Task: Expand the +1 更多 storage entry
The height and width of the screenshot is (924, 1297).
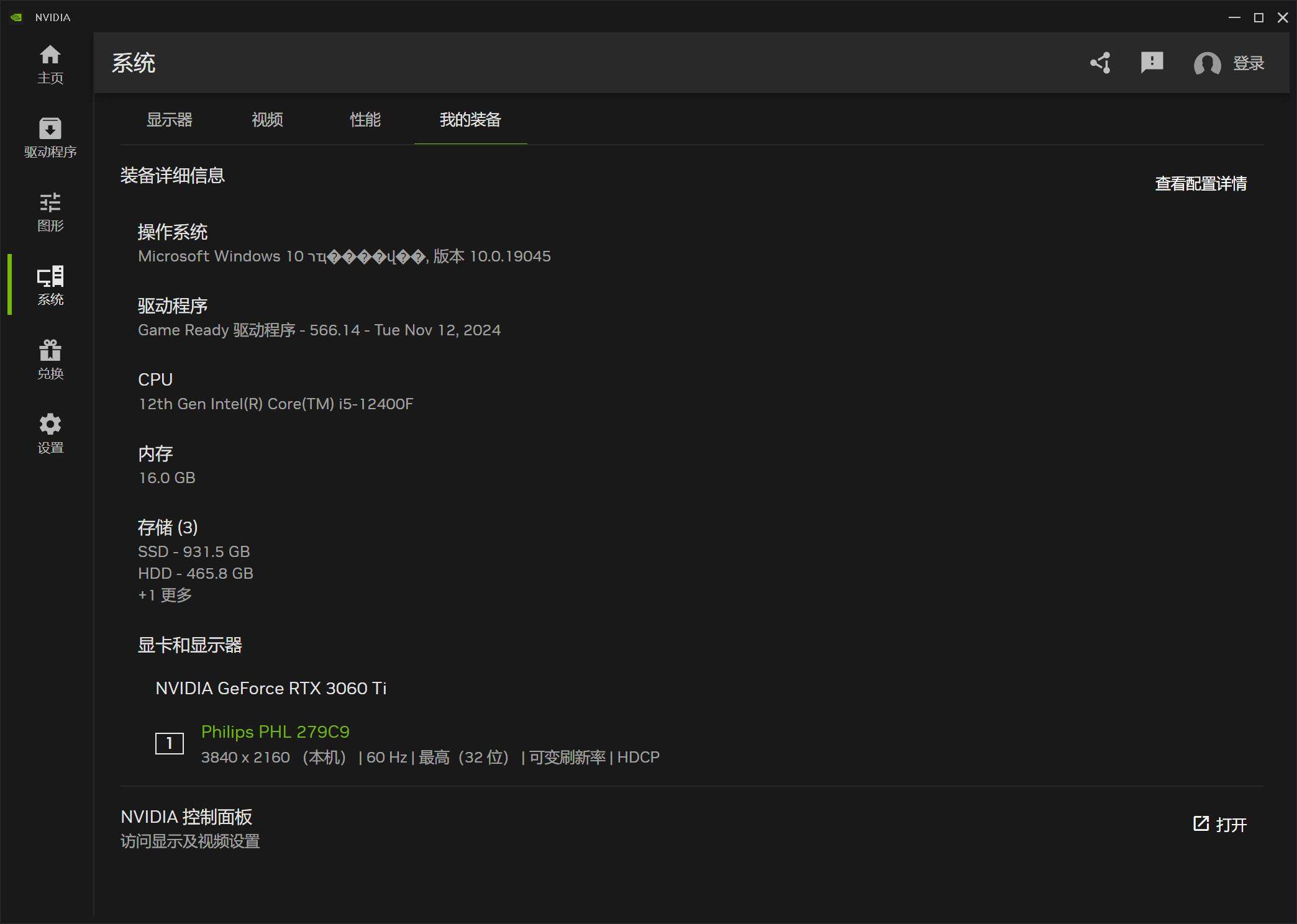Action: click(165, 595)
